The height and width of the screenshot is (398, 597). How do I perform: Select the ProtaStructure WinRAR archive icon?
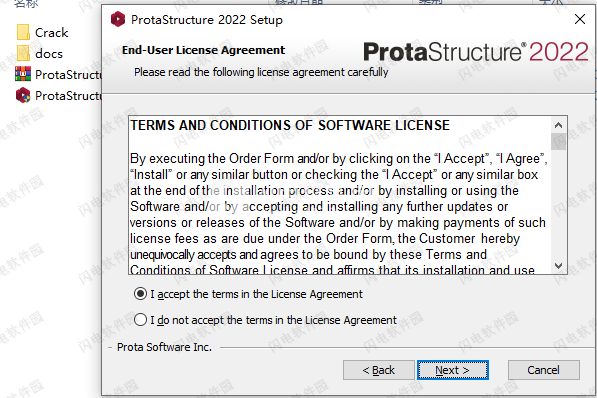[23, 74]
